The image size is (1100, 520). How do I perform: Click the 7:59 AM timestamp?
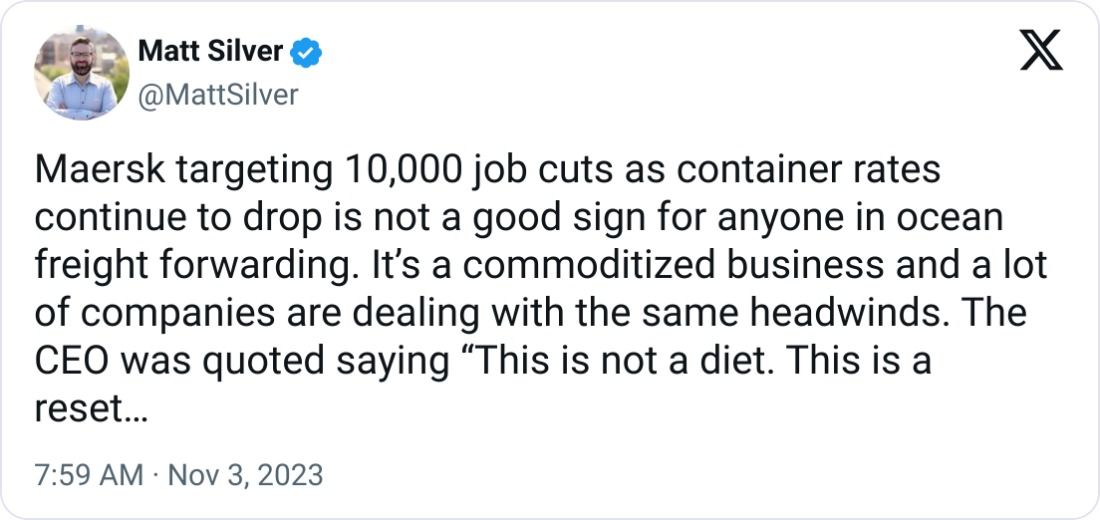[88, 474]
